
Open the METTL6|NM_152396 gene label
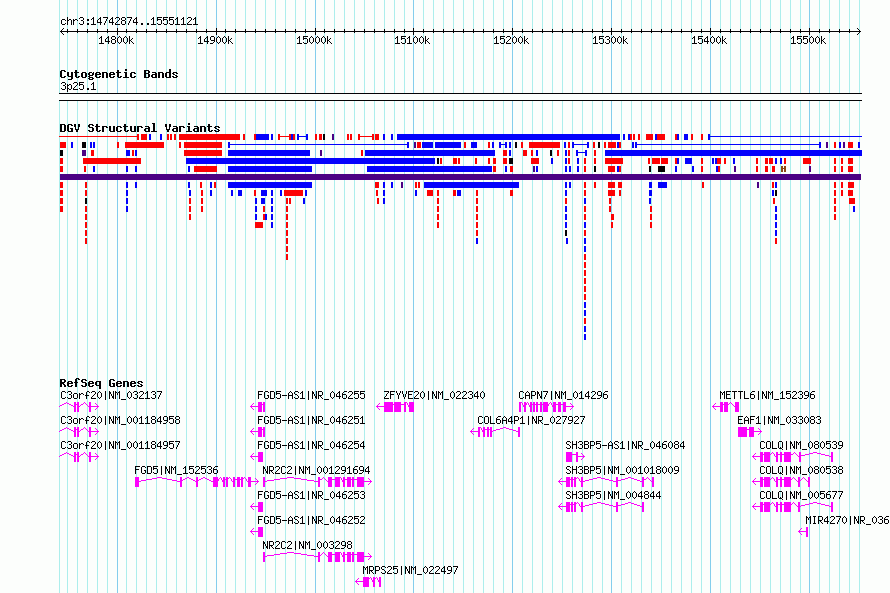point(767,395)
